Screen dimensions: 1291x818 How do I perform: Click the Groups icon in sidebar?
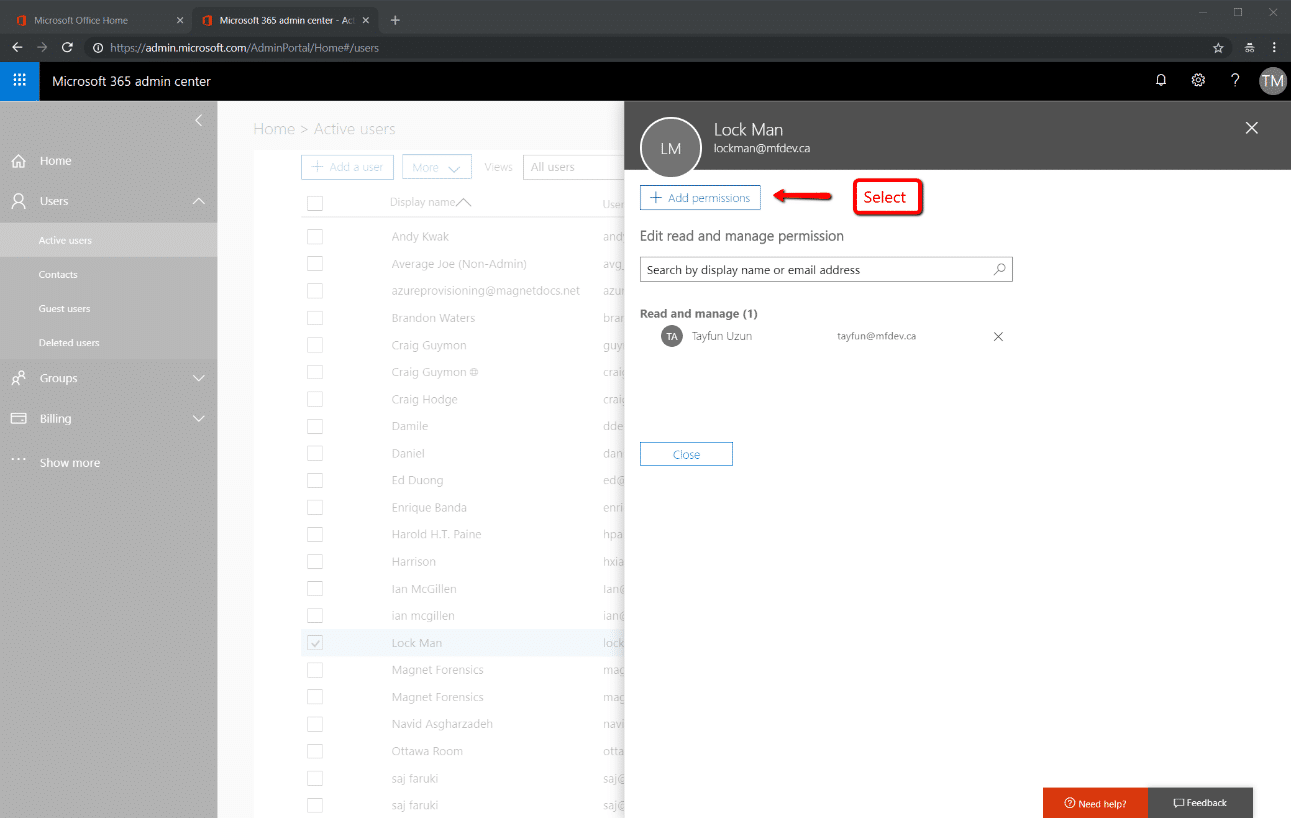pyautogui.click(x=18, y=378)
